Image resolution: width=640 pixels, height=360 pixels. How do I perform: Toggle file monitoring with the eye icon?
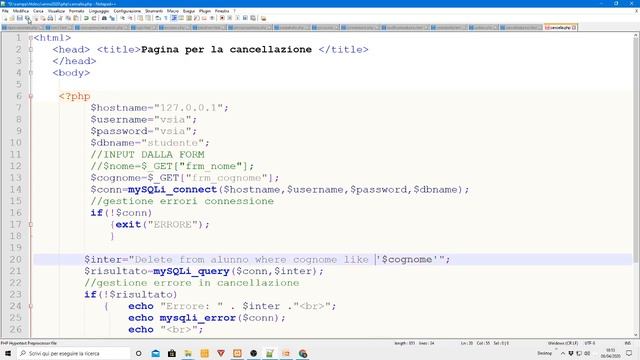(x=212, y=18)
